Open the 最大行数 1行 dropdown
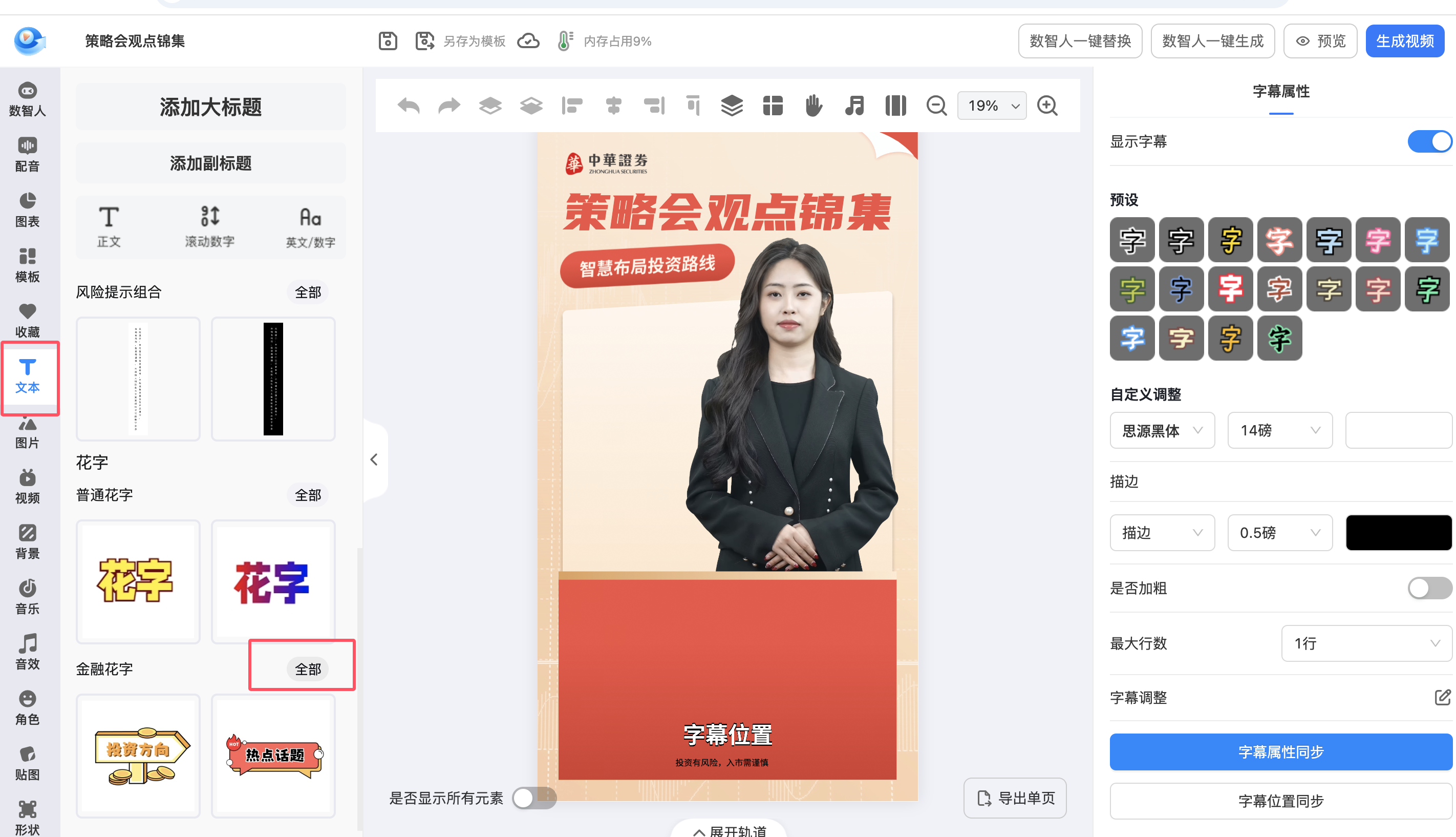Viewport: 1456px width, 837px height. 1366,643
